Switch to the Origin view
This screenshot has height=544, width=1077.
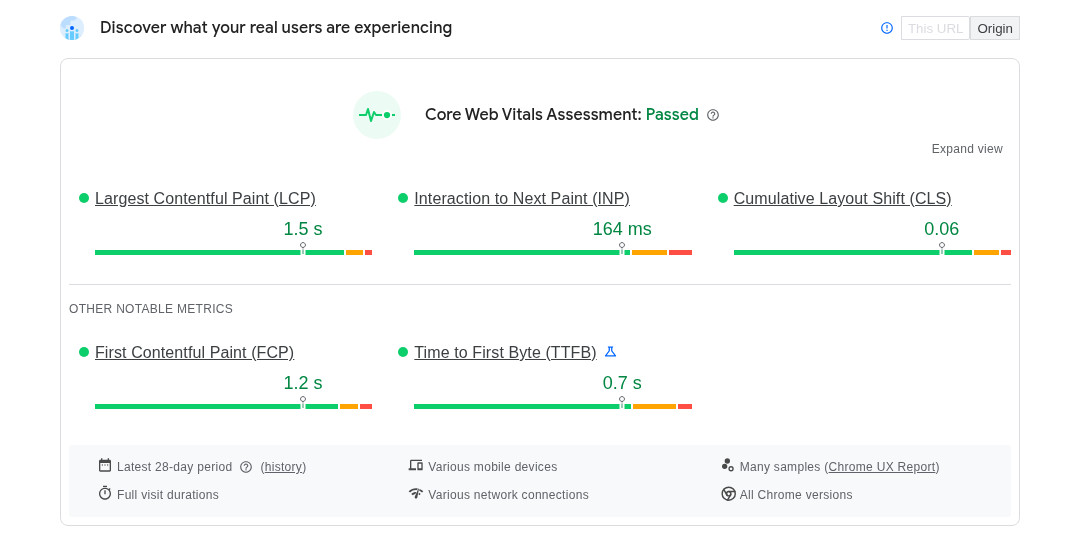(x=995, y=28)
